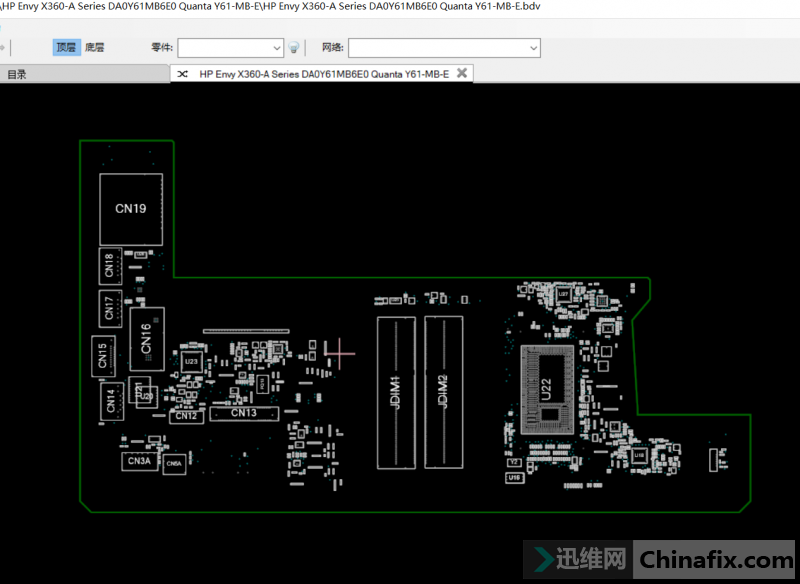Screen dimensions: 800x584
Task: Select the U23 chip component
Action: point(191,360)
